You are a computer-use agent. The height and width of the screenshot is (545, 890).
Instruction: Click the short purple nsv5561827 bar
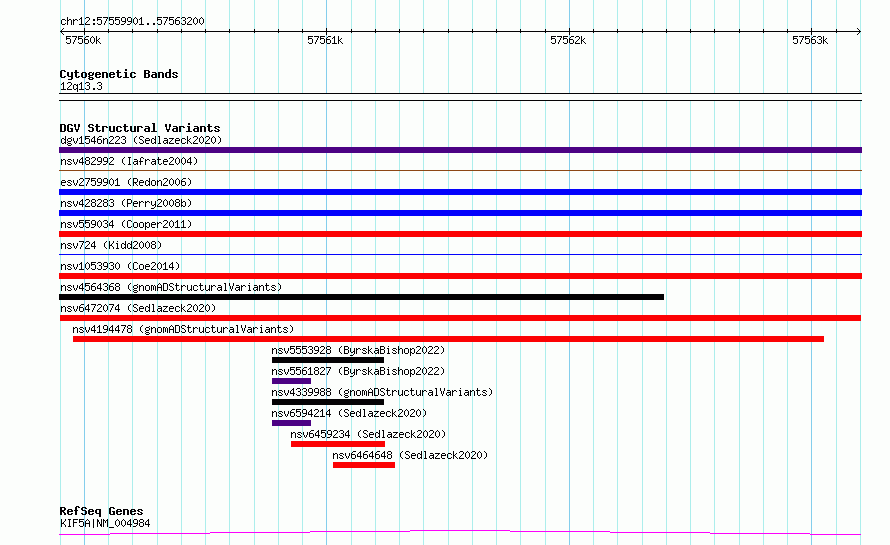coord(291,381)
